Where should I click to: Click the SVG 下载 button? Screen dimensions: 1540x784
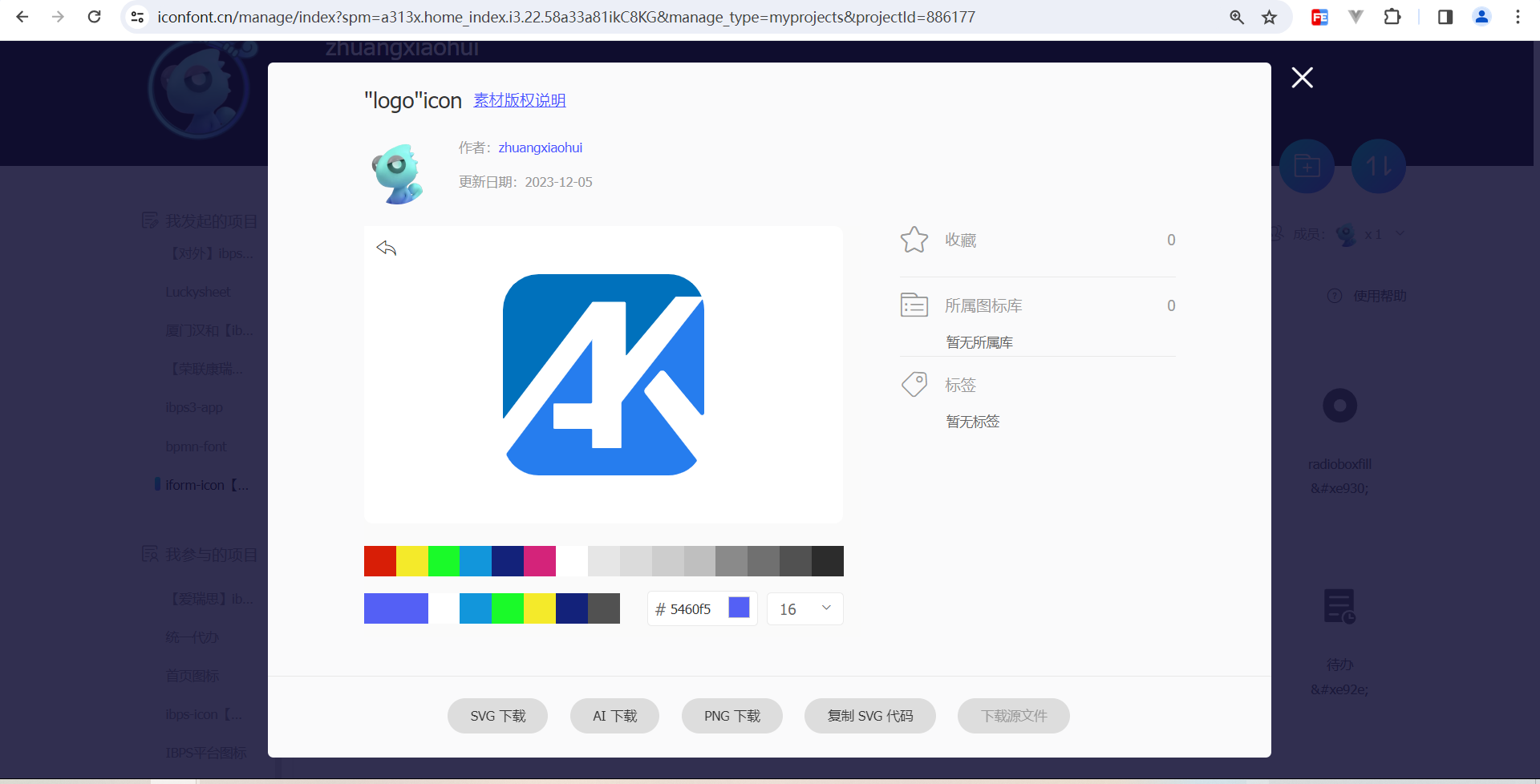[497, 716]
